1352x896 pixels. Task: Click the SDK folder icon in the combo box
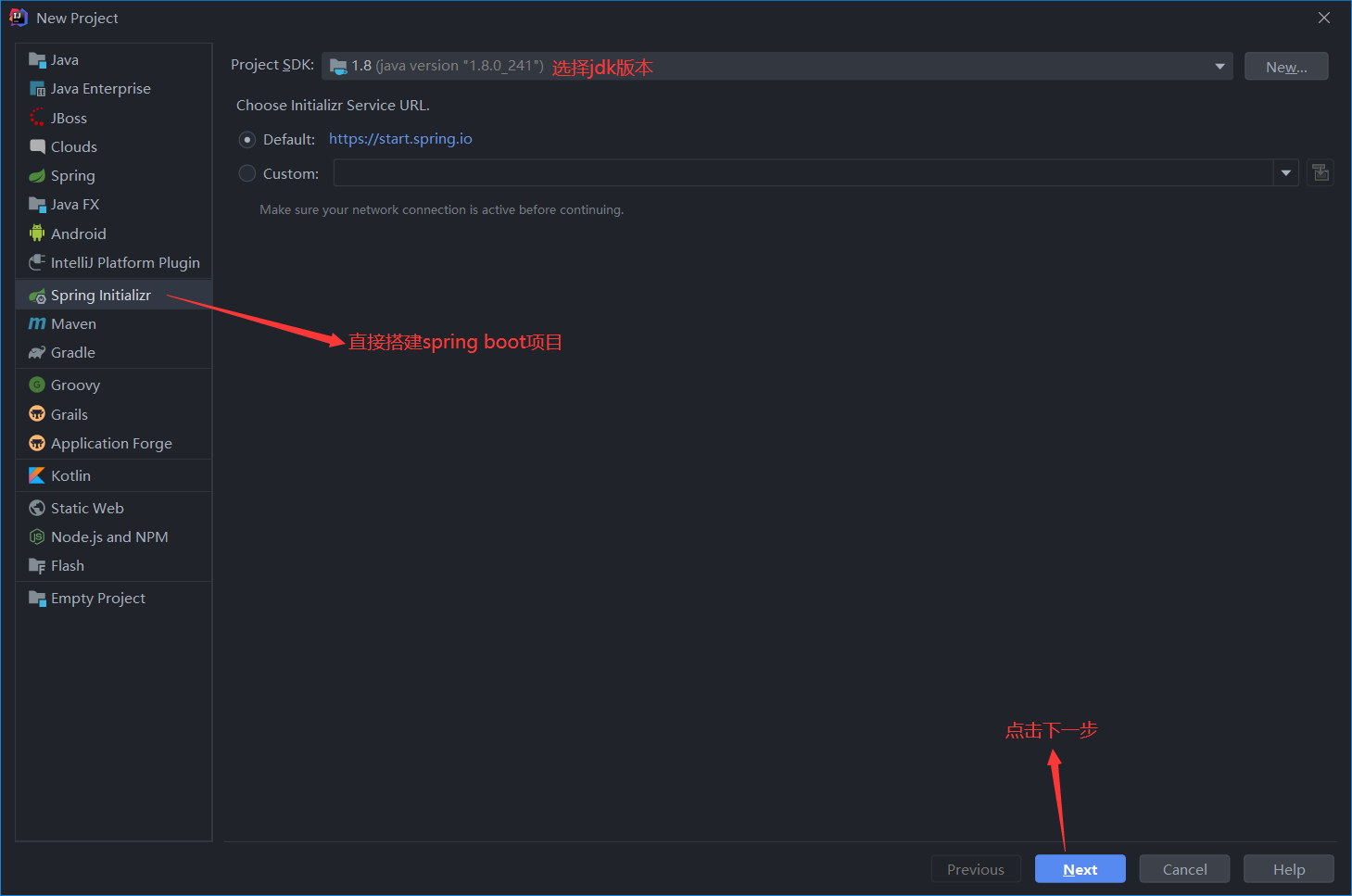pos(338,66)
